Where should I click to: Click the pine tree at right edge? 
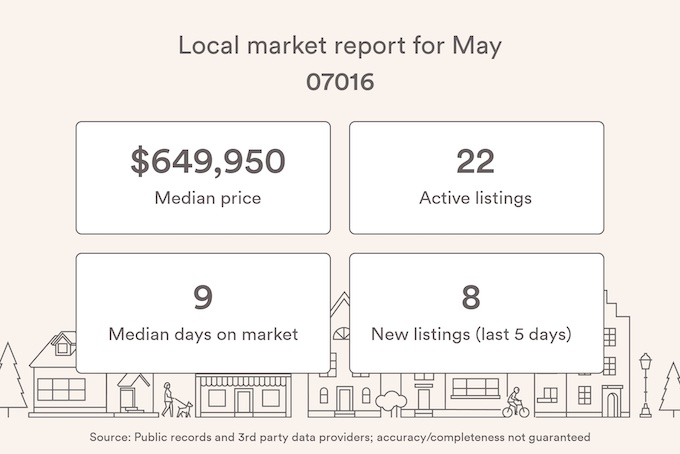670,389
